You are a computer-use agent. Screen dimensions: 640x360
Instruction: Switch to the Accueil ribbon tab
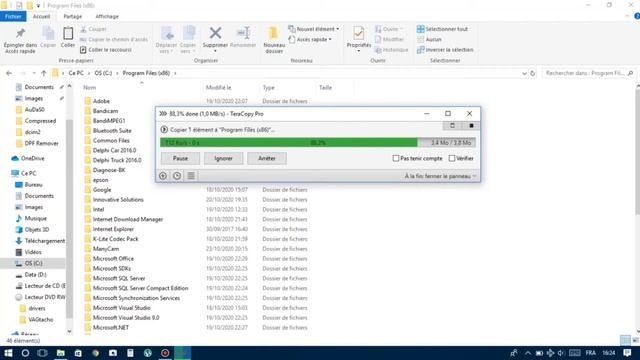41,16
